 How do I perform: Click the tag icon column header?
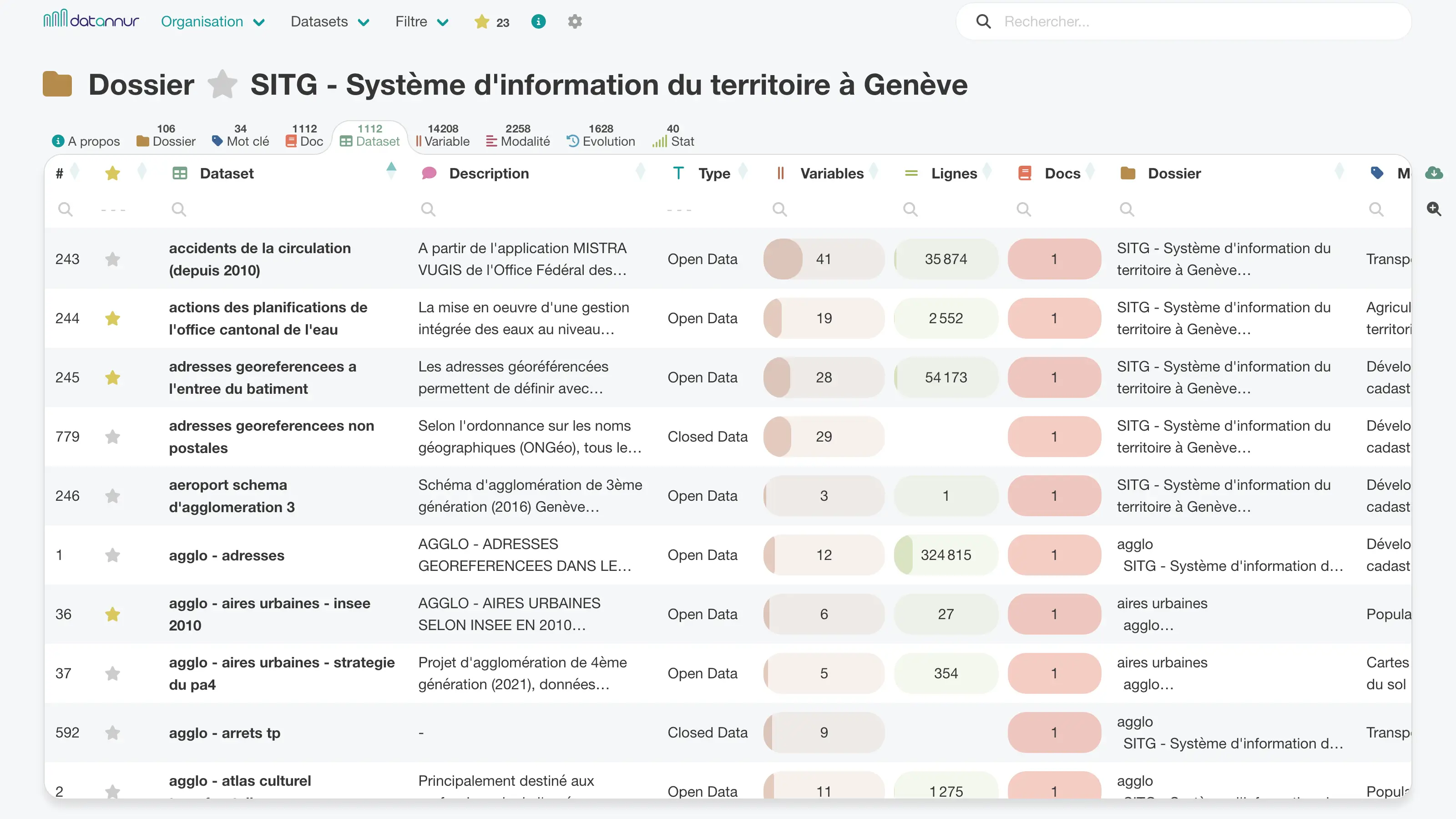[1377, 173]
